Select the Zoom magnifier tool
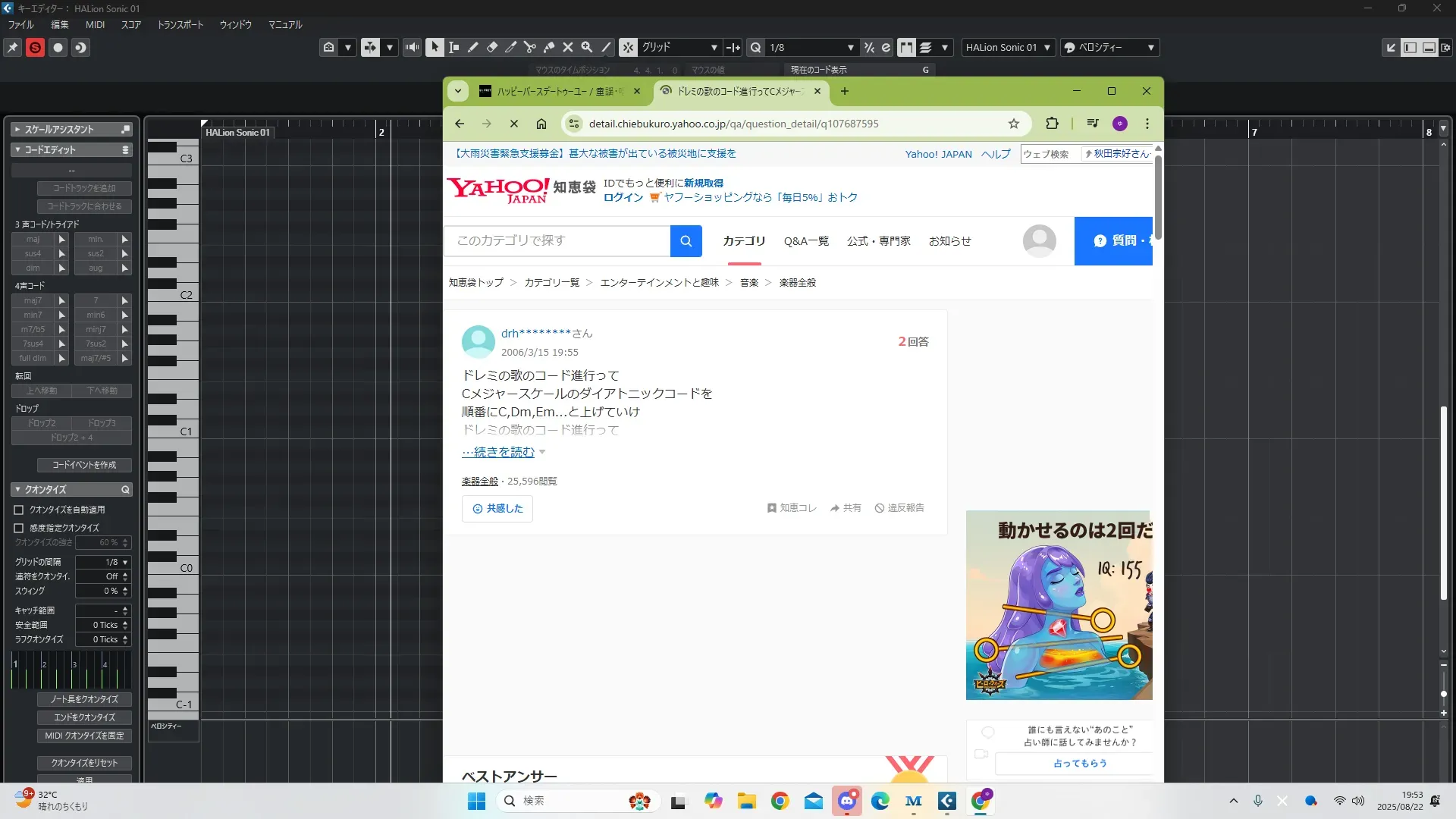 (x=586, y=47)
